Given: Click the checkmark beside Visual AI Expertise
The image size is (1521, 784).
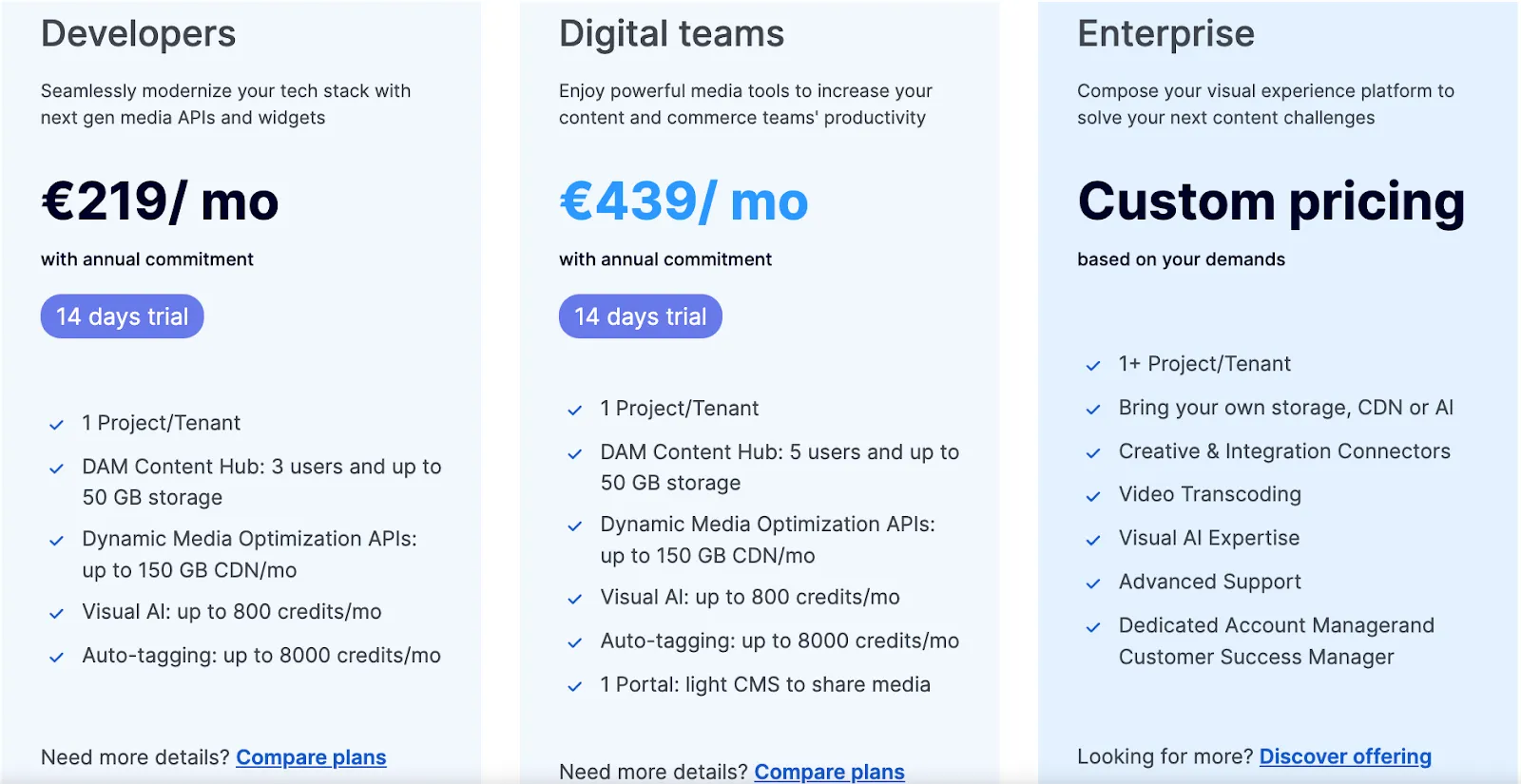Looking at the screenshot, I should (1093, 539).
